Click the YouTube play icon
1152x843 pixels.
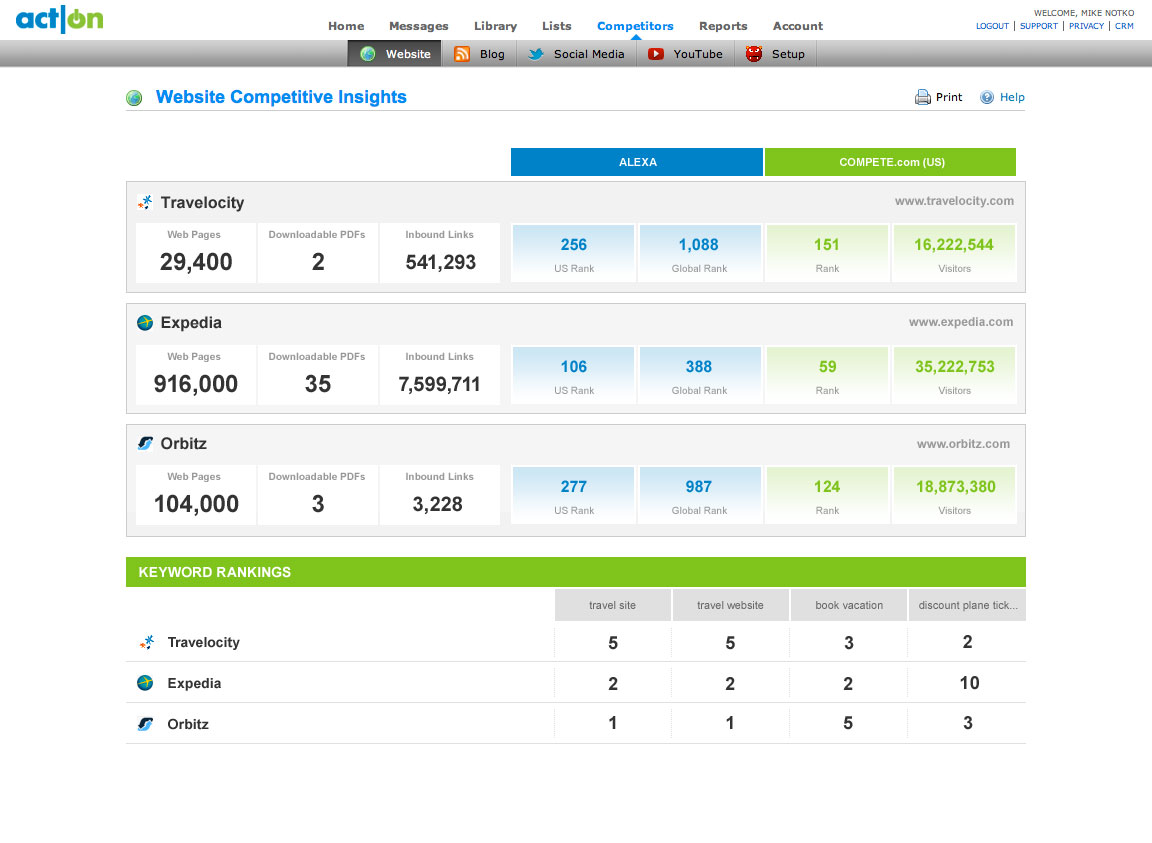(656, 54)
